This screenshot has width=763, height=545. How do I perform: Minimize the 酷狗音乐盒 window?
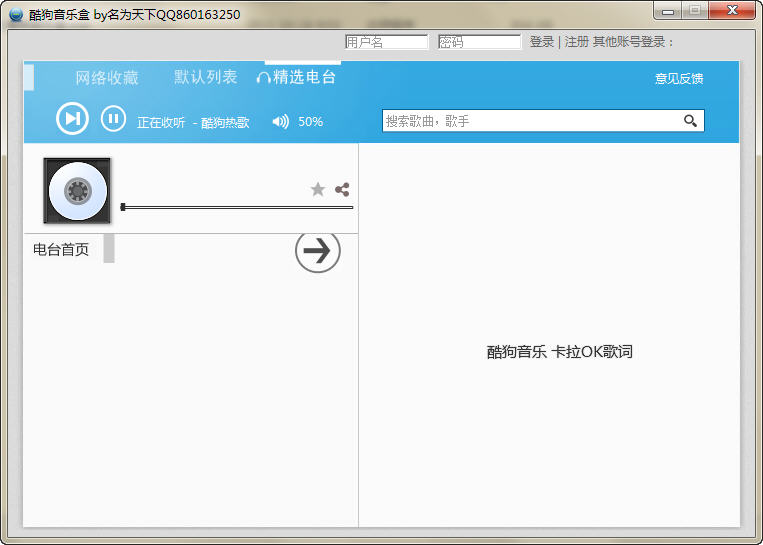click(x=668, y=11)
